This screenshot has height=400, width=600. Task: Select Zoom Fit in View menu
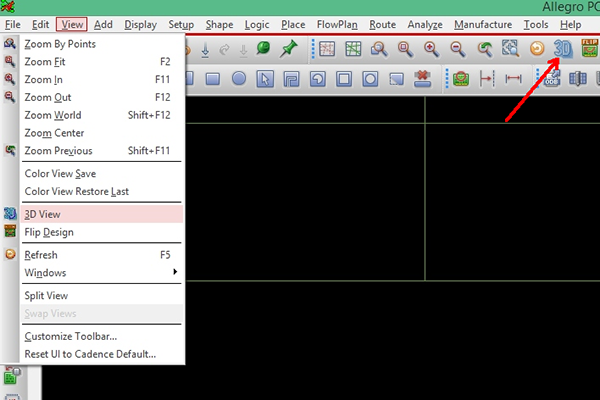[x=102, y=61]
